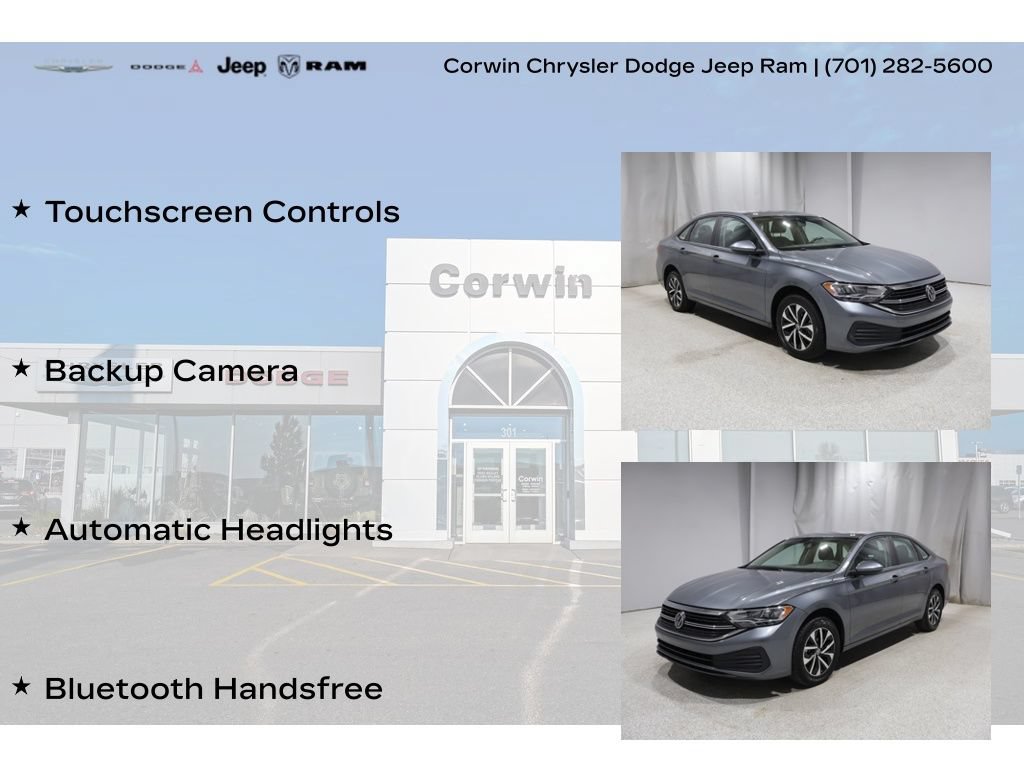Click the star beside Bluetooth Handsfree

21,686
